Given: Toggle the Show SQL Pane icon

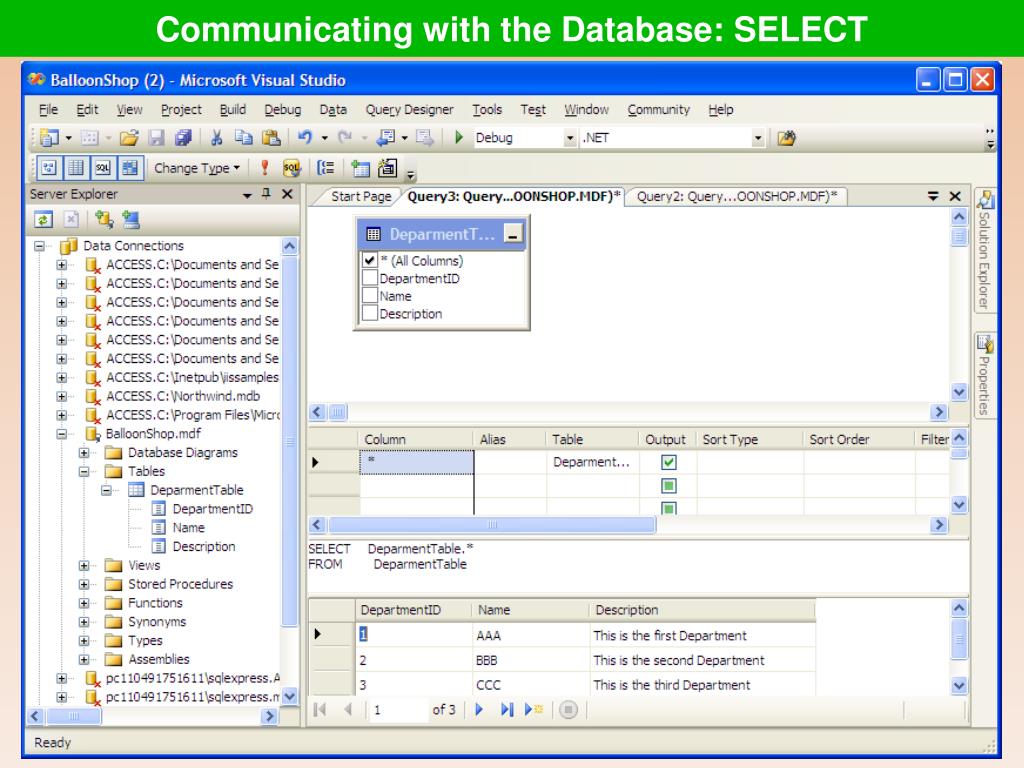Looking at the screenshot, I should (x=103, y=168).
